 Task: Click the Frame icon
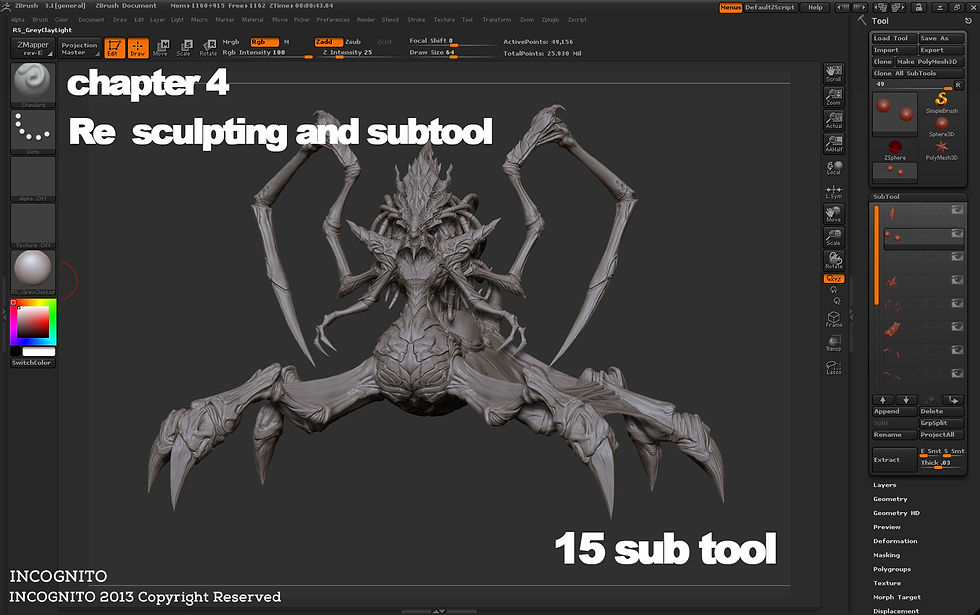834,319
